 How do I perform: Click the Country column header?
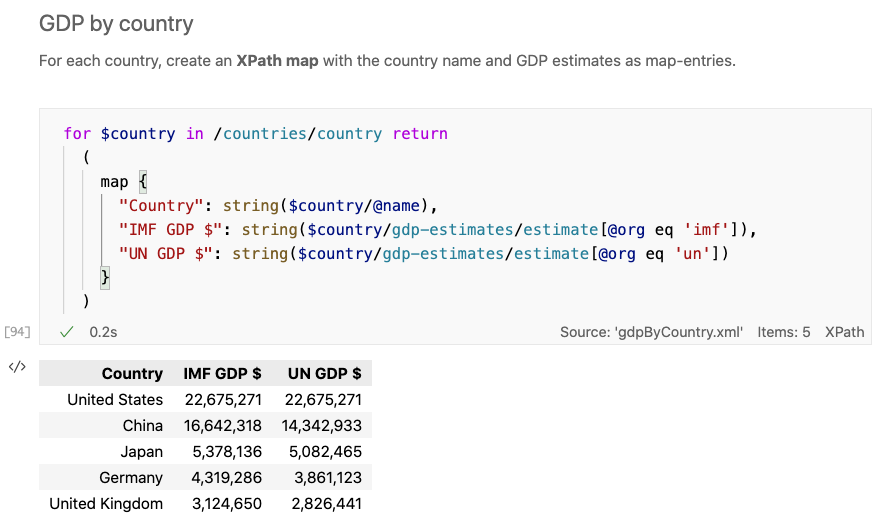(x=131, y=374)
